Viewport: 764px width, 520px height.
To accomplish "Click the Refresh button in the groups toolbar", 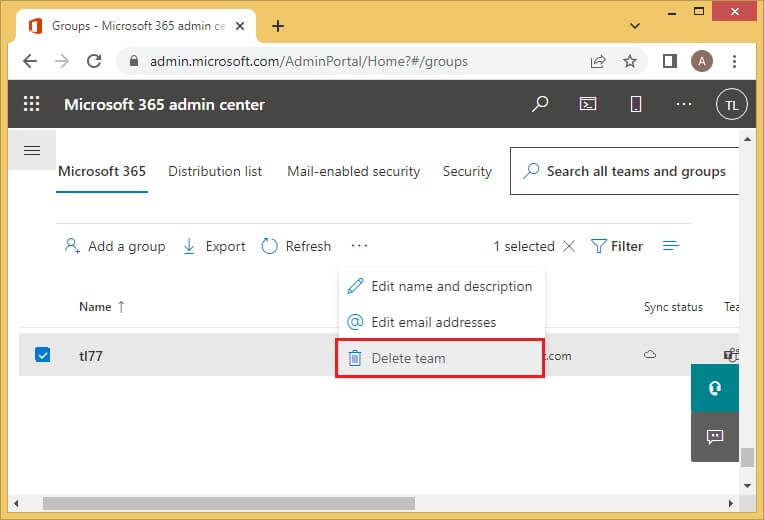I will (296, 246).
